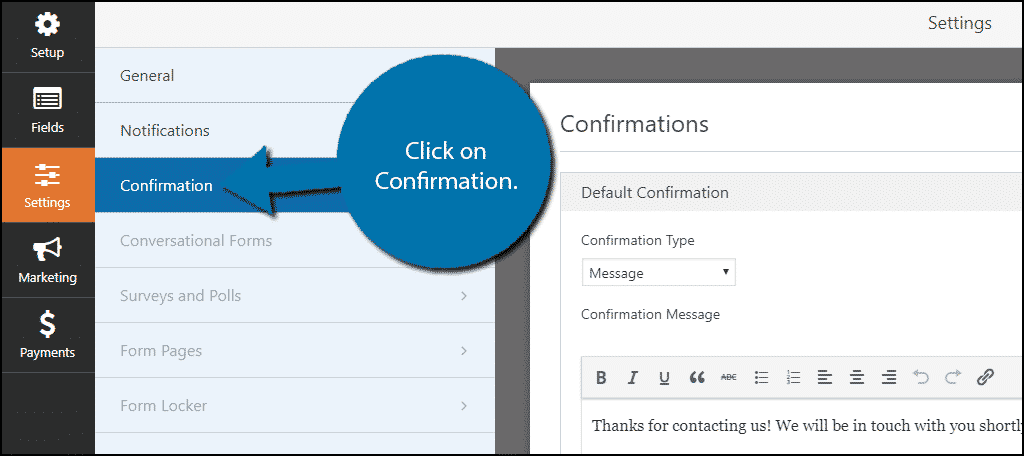Expand the Form Locker chevron
This screenshot has width=1024, height=456.
point(464,406)
